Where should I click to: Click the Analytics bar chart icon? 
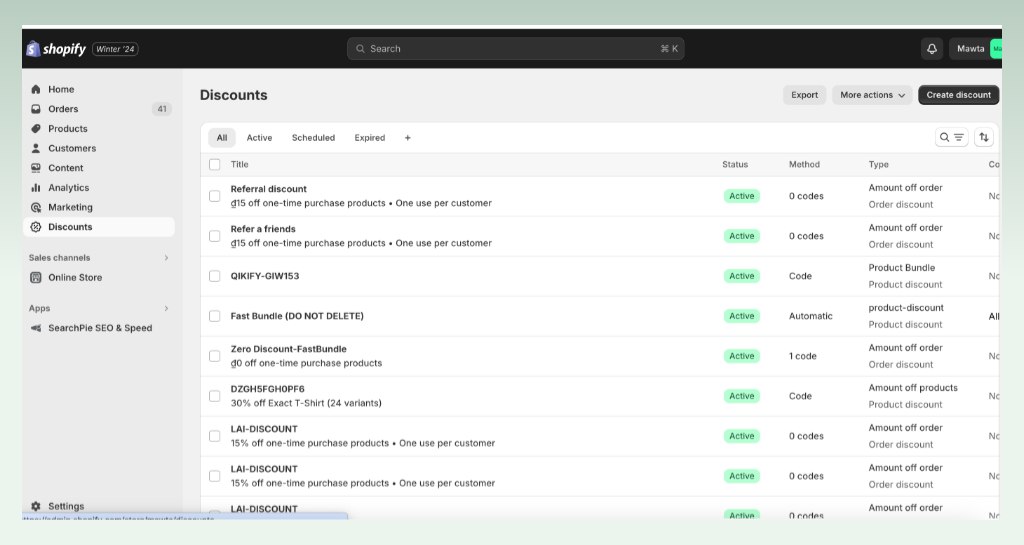tap(36, 187)
